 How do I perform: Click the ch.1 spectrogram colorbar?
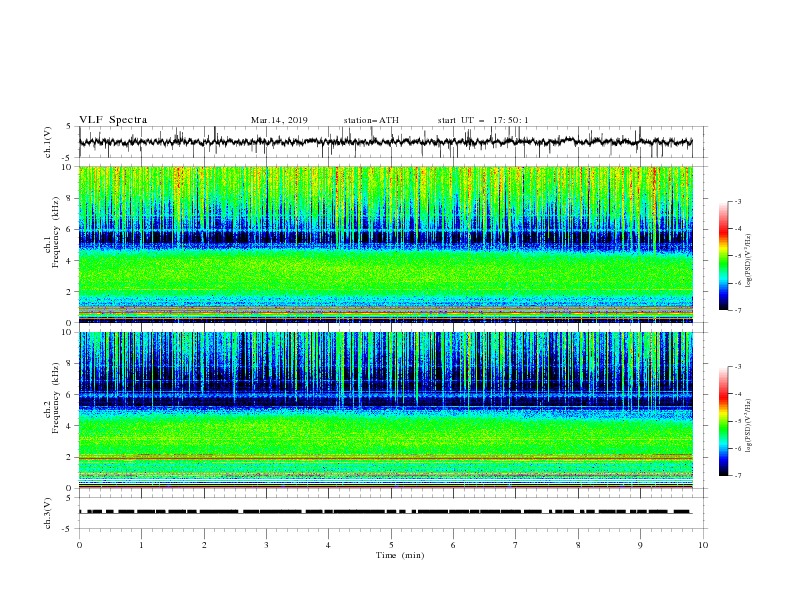[724, 256]
